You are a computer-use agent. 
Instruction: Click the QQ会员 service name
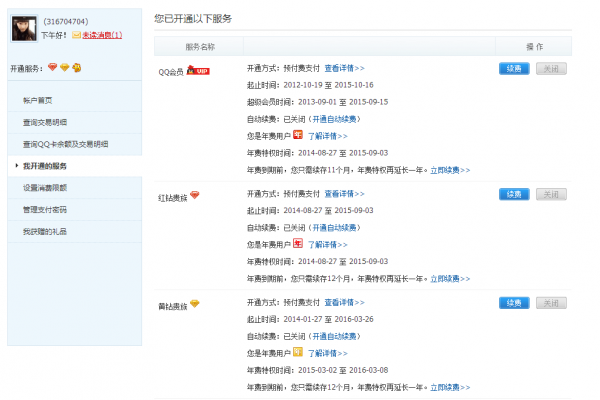171,72
